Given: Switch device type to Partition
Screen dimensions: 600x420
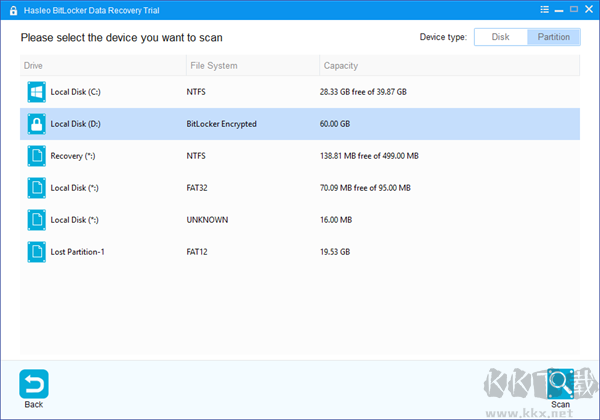Looking at the screenshot, I should pos(553,37).
